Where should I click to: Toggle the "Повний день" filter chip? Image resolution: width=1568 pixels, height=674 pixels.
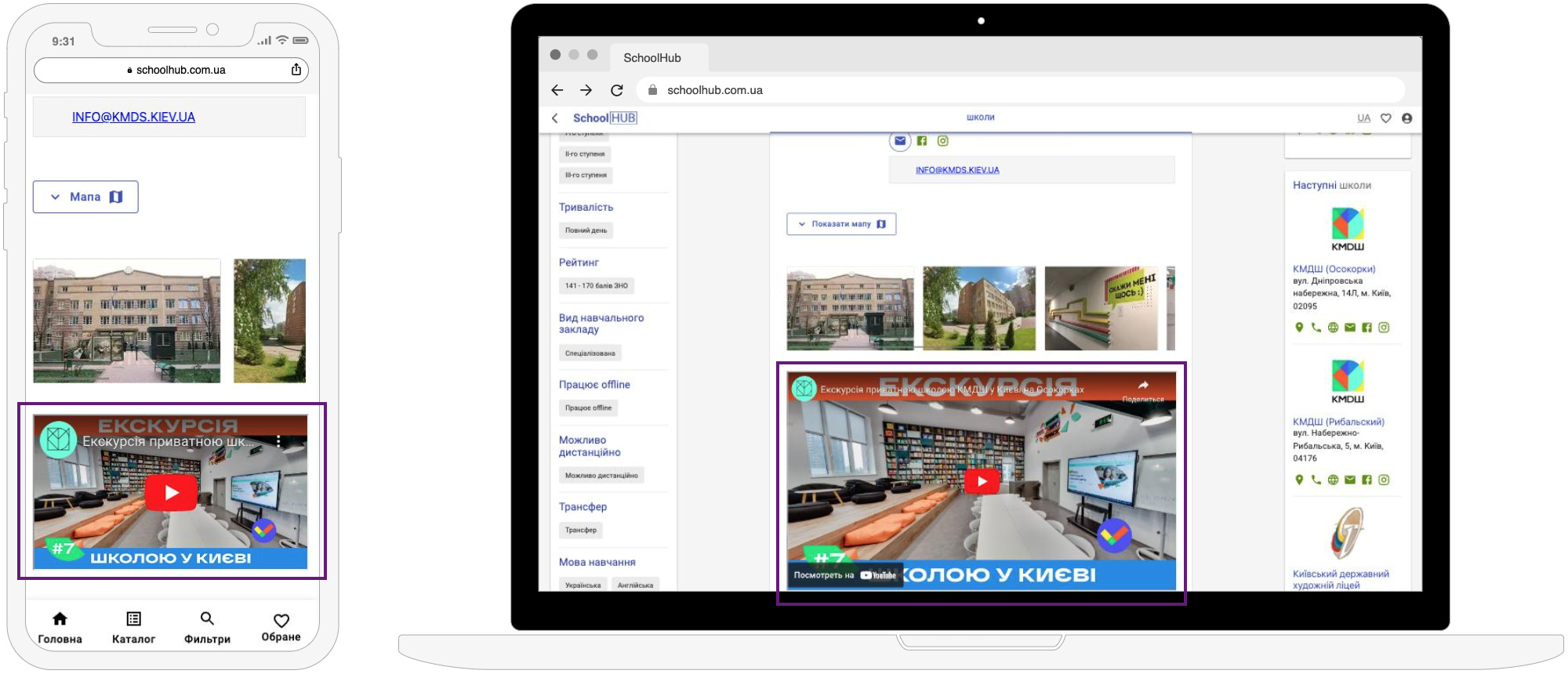point(586,230)
